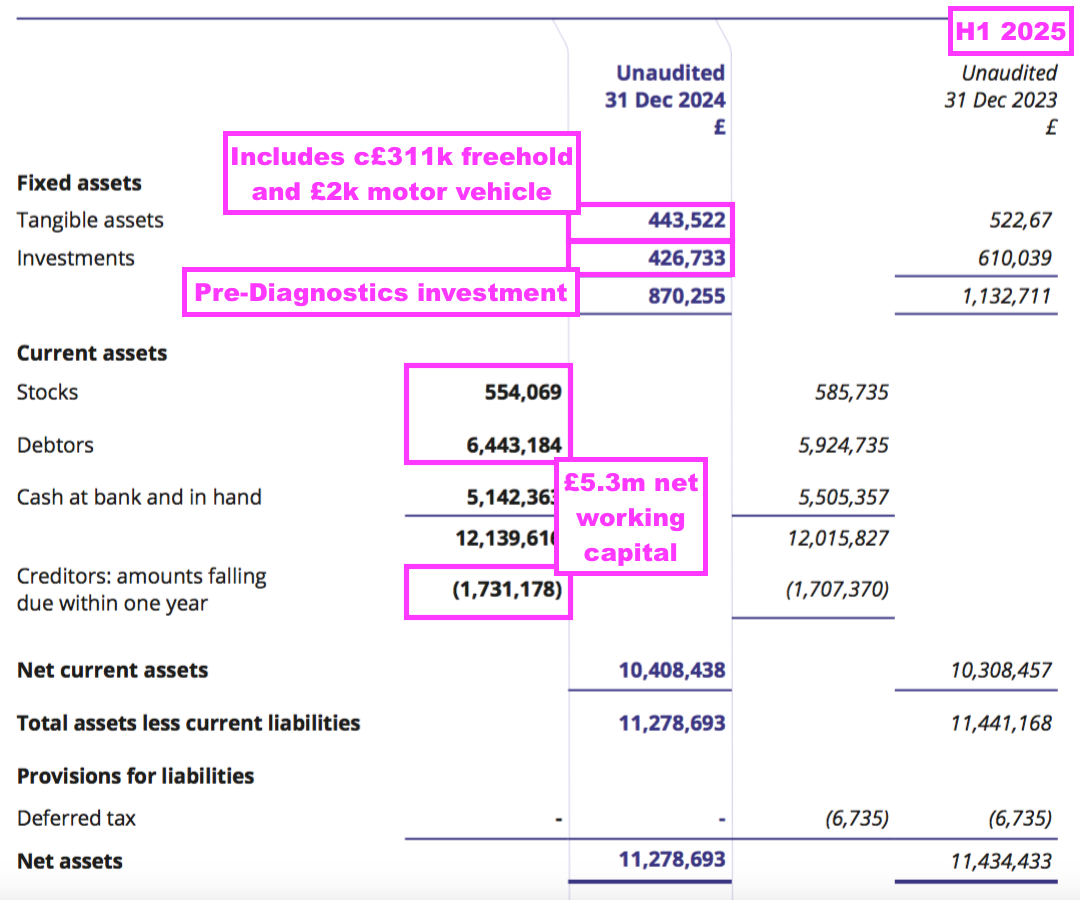1080x900 pixels.
Task: Select the Debtors figure 6,443,184
Action: 513,445
